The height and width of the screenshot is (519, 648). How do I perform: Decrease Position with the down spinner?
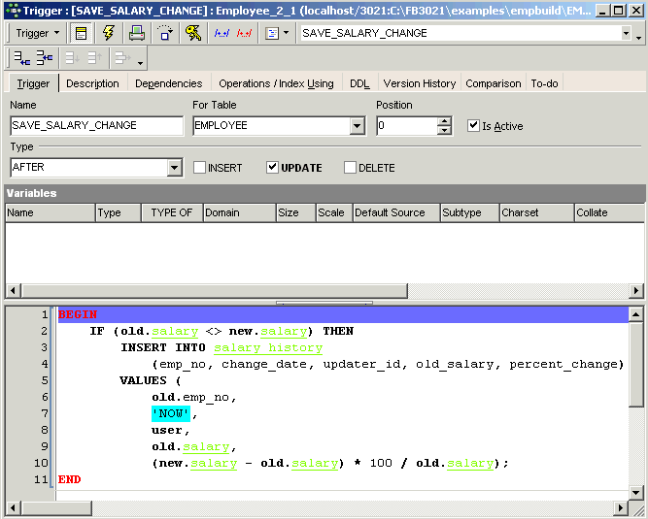point(444,130)
